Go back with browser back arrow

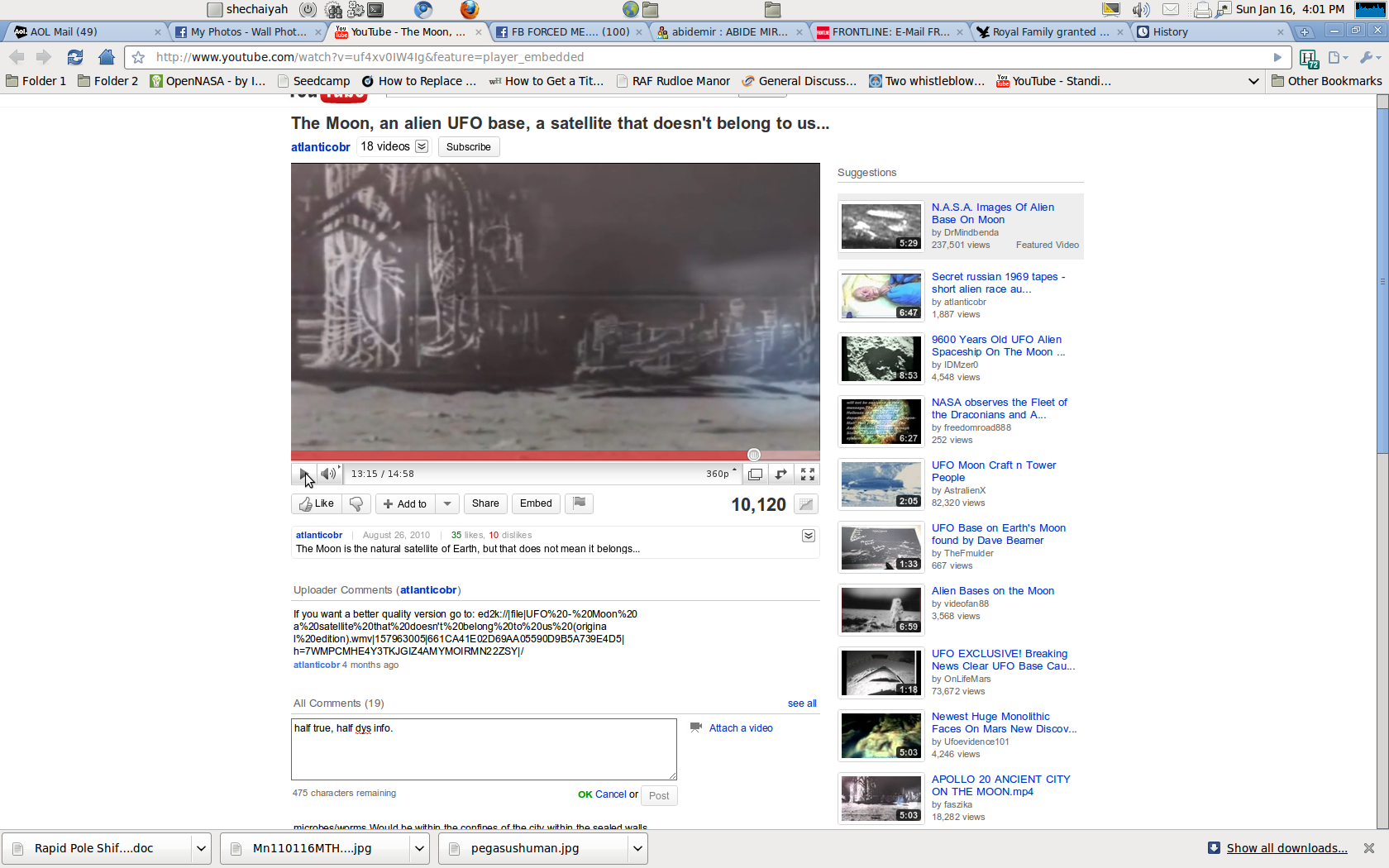(x=17, y=57)
